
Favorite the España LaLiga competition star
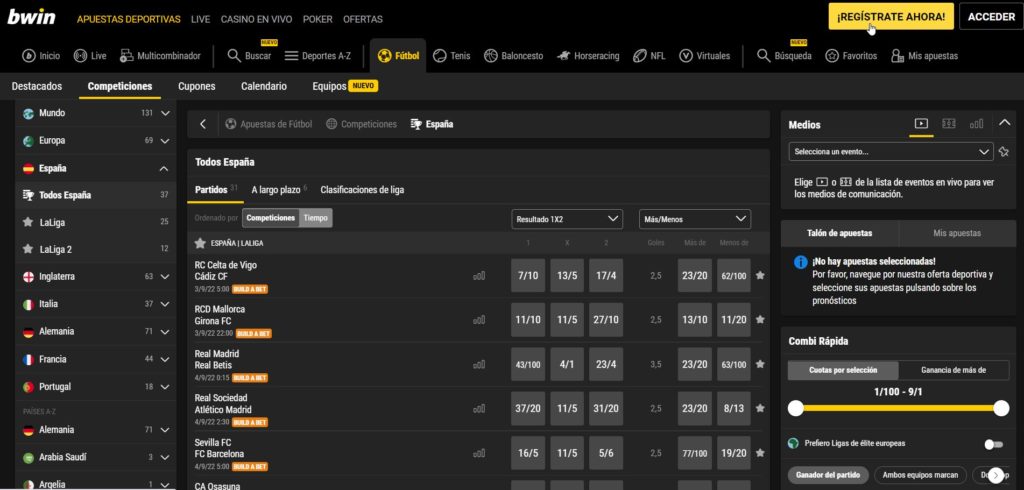click(x=200, y=243)
